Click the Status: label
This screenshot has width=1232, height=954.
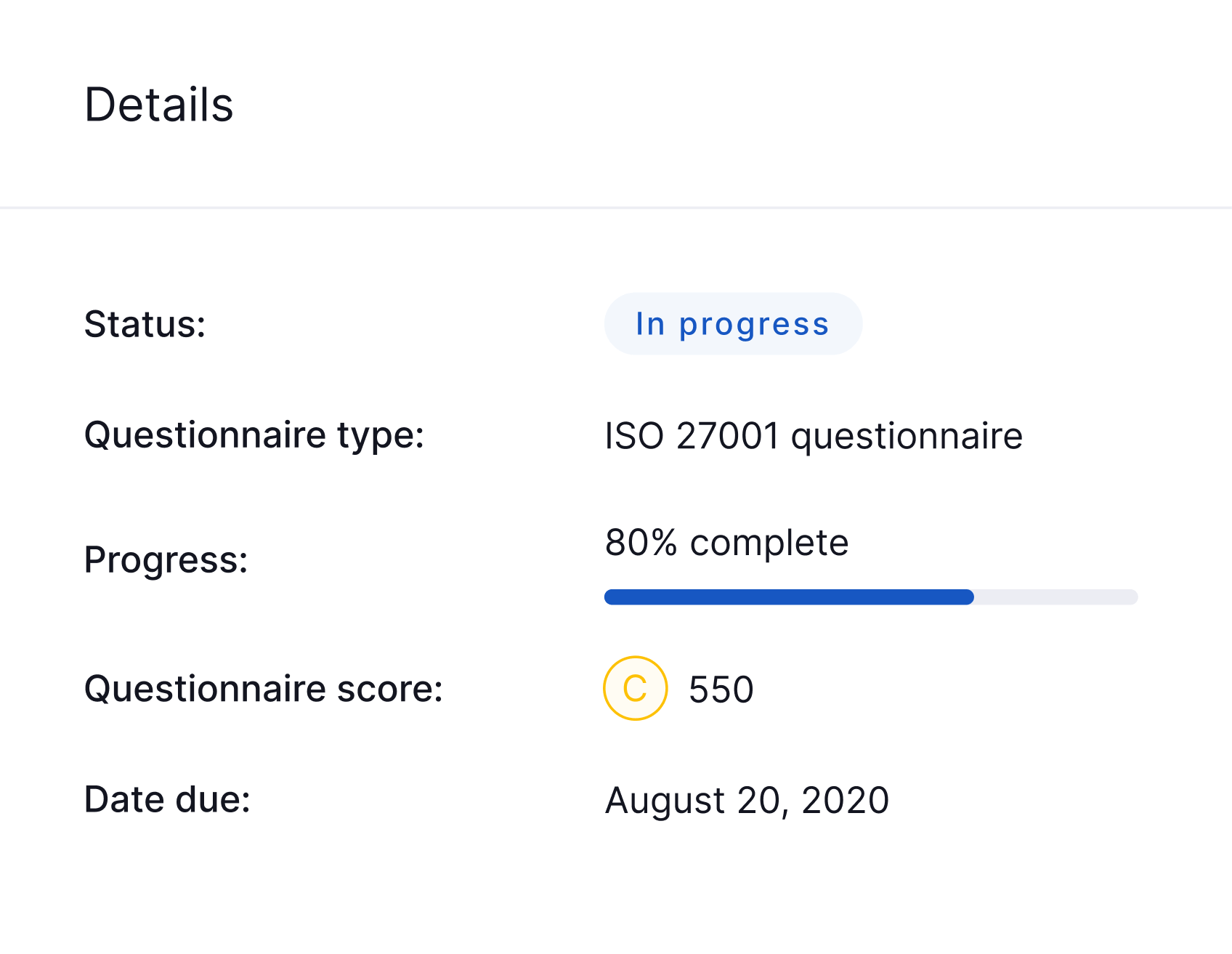(x=145, y=324)
